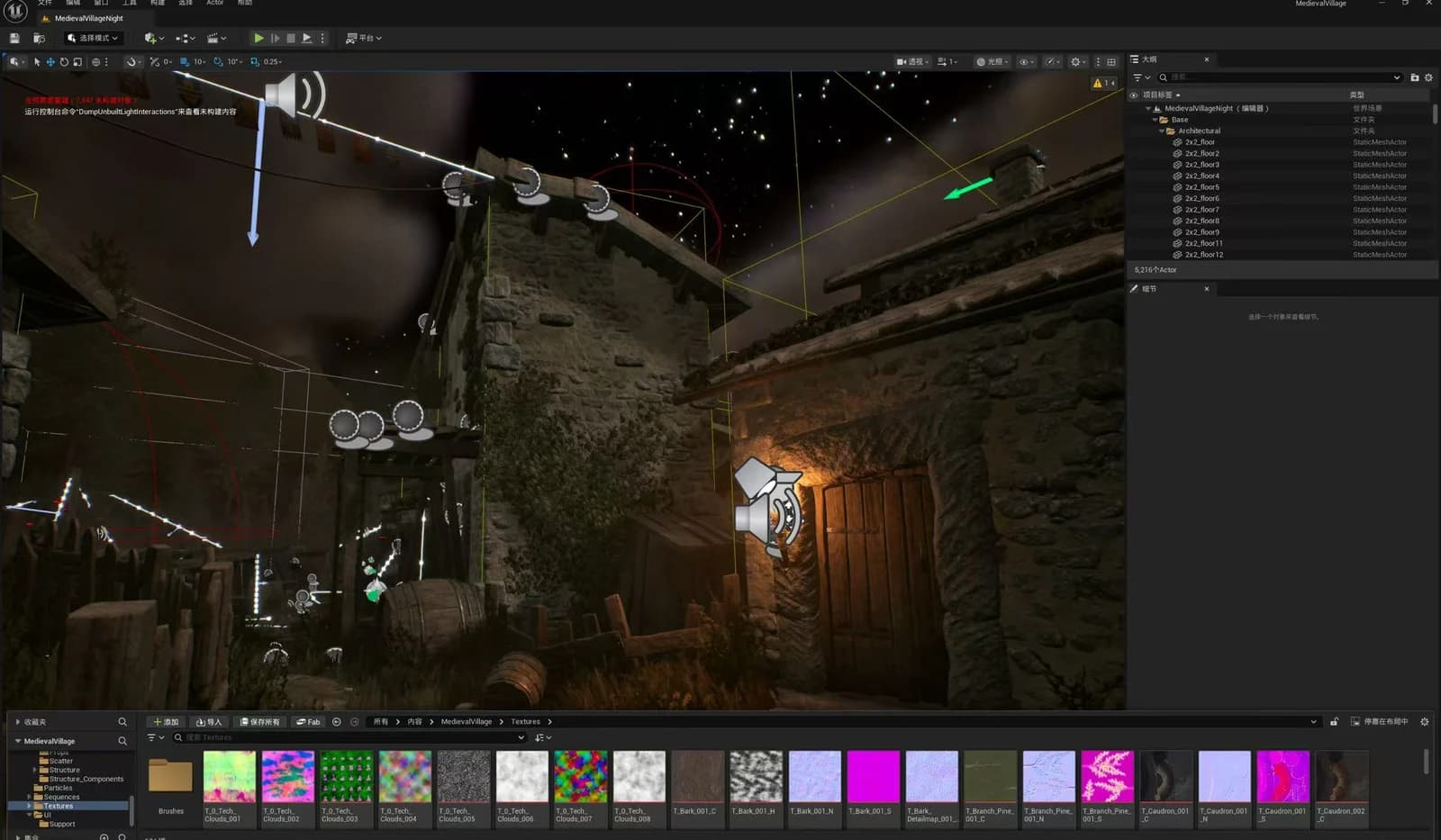
Task: Open the add actor quick-add dropdown
Action: click(154, 38)
